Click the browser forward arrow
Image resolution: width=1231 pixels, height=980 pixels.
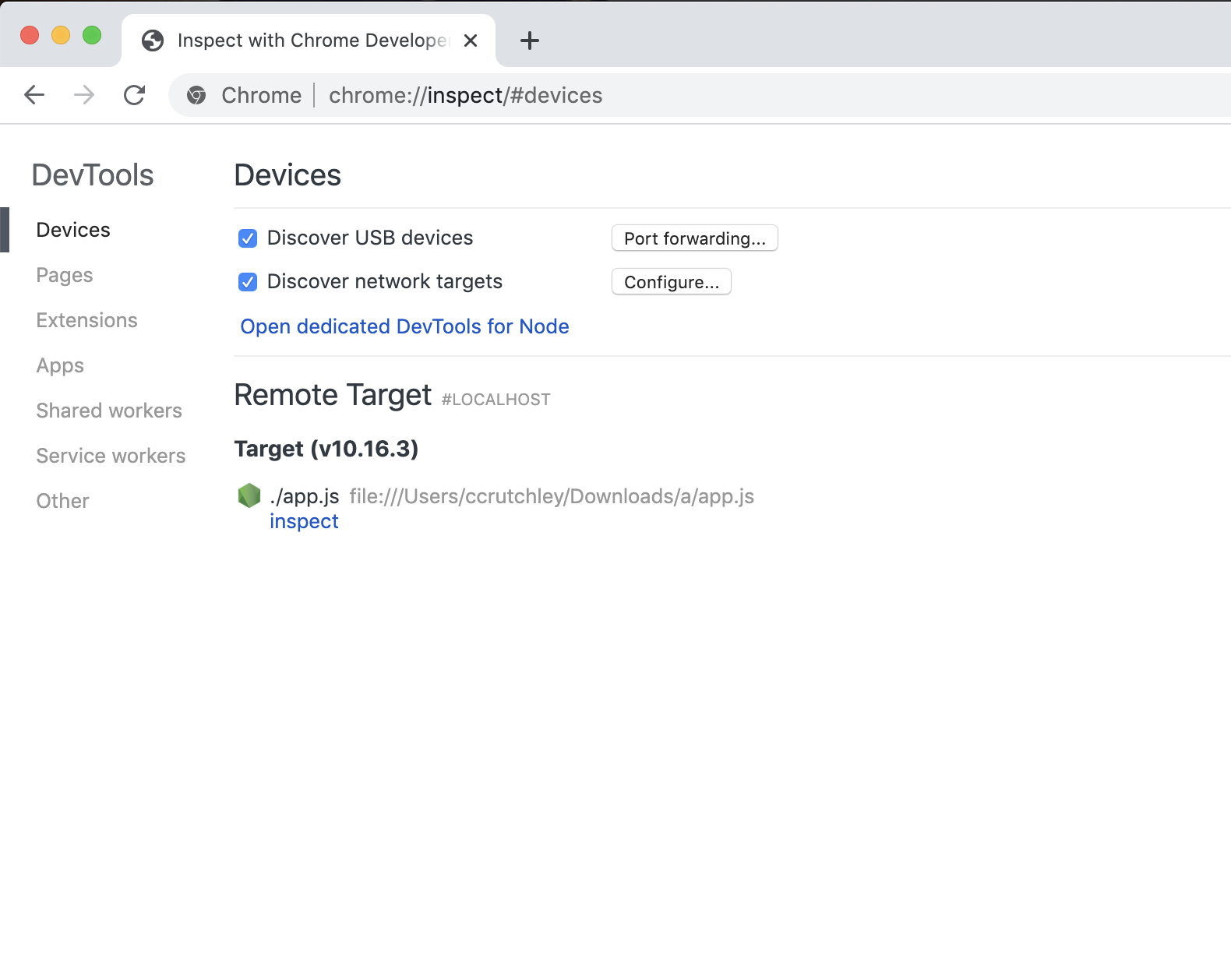click(84, 95)
